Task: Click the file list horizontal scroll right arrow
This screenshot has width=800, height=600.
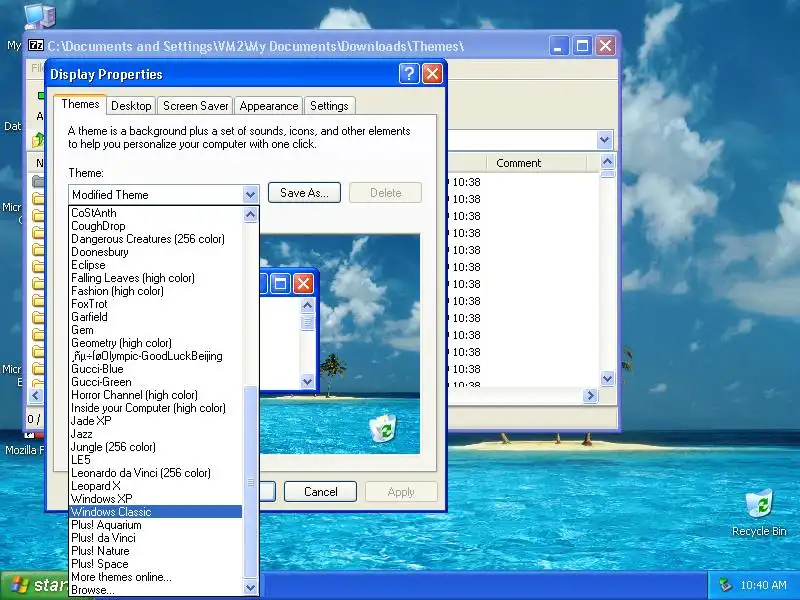Action: [x=590, y=395]
